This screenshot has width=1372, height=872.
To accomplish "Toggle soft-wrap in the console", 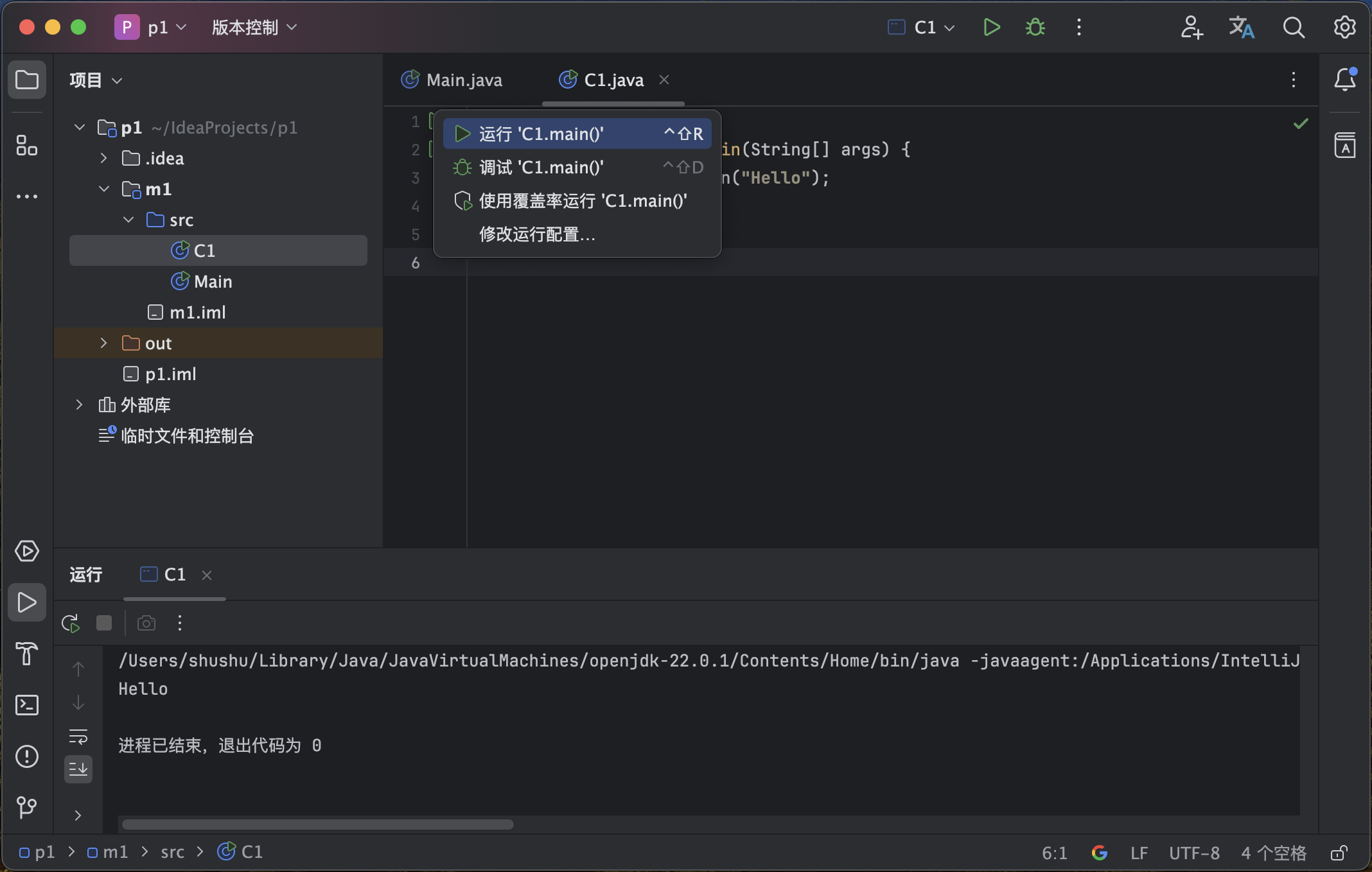I will 78,736.
